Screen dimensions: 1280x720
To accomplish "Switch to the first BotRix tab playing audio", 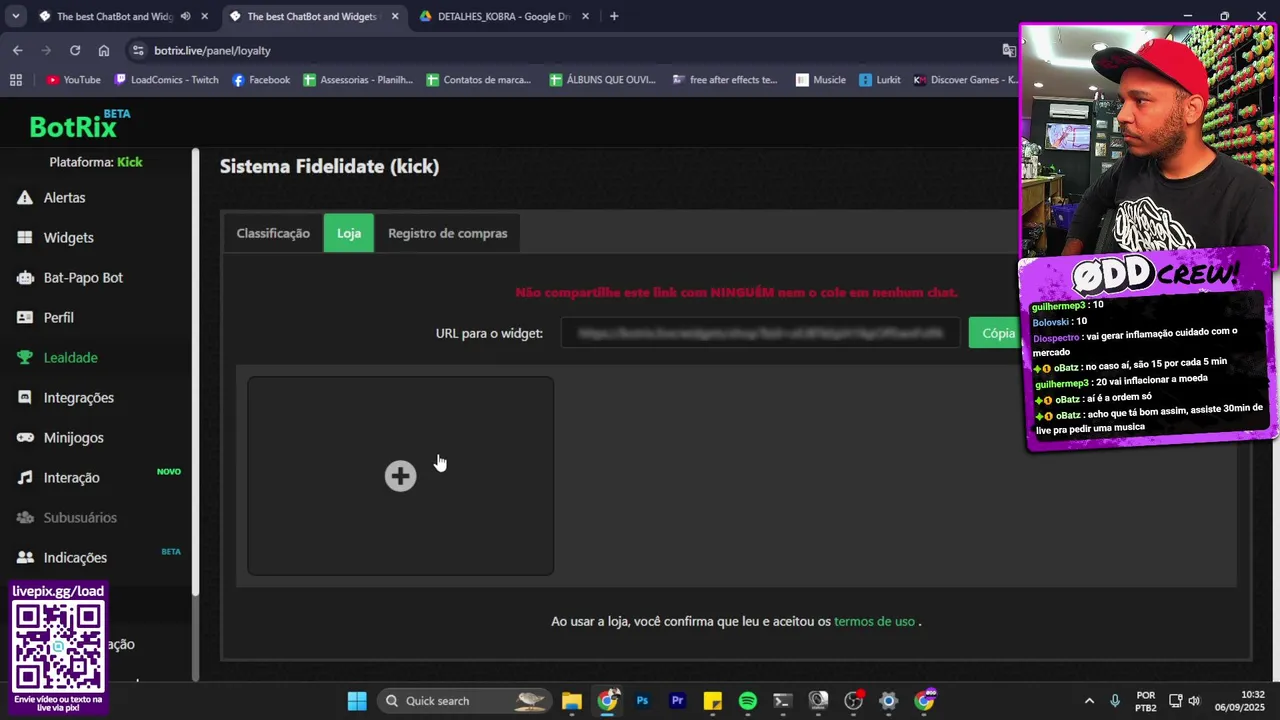I will click(115, 16).
